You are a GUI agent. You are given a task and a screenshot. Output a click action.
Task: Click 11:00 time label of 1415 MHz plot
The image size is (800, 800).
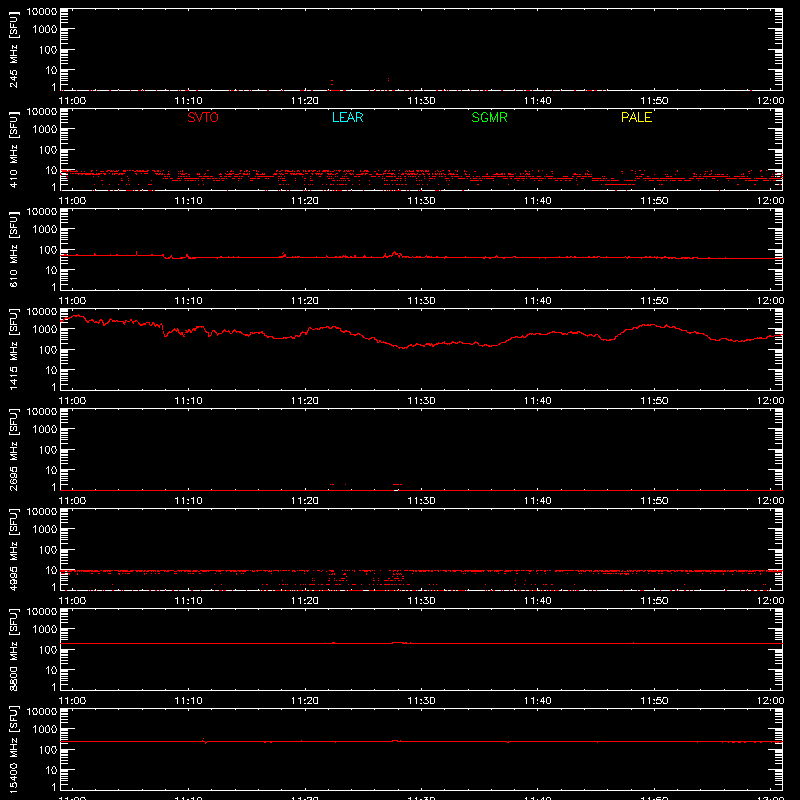pos(72,401)
